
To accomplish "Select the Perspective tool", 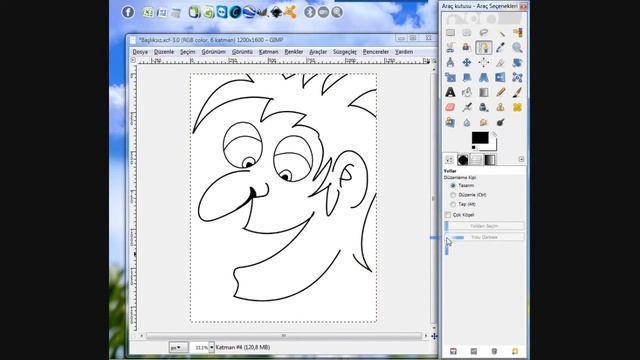I will 484,78.
